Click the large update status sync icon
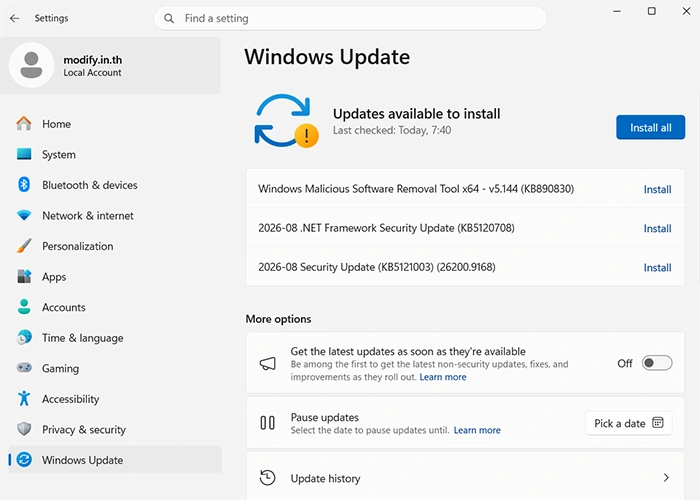This screenshot has height=500, width=700. click(286, 121)
